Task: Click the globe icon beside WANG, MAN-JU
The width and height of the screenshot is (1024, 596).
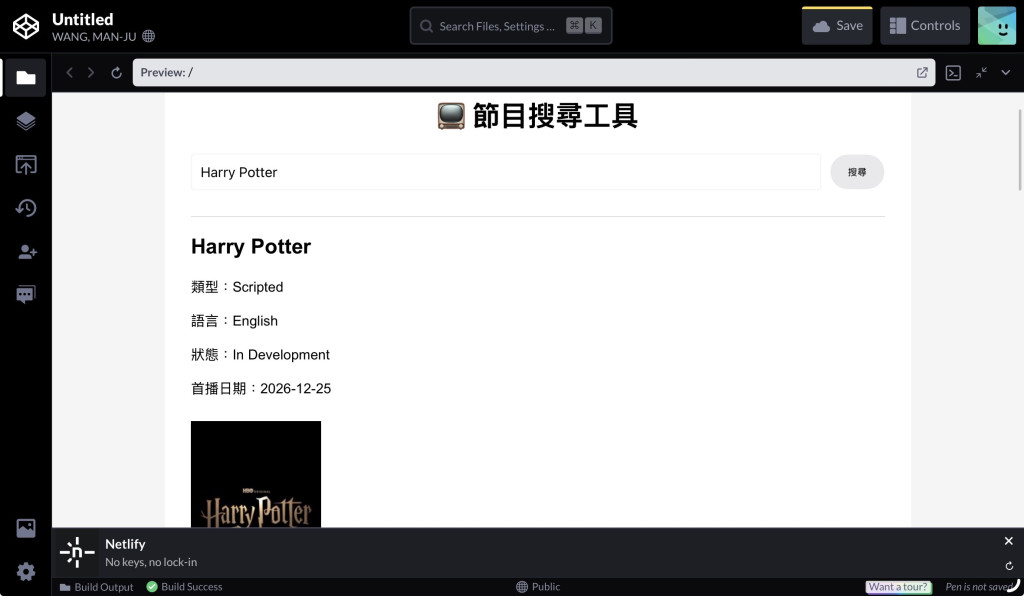Action: point(149,37)
